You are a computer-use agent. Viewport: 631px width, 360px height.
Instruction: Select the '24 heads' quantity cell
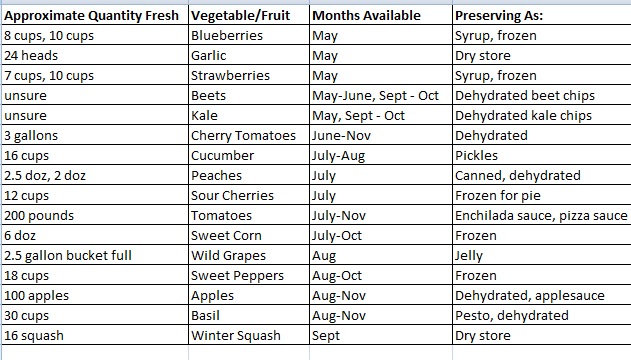[x=95, y=55]
